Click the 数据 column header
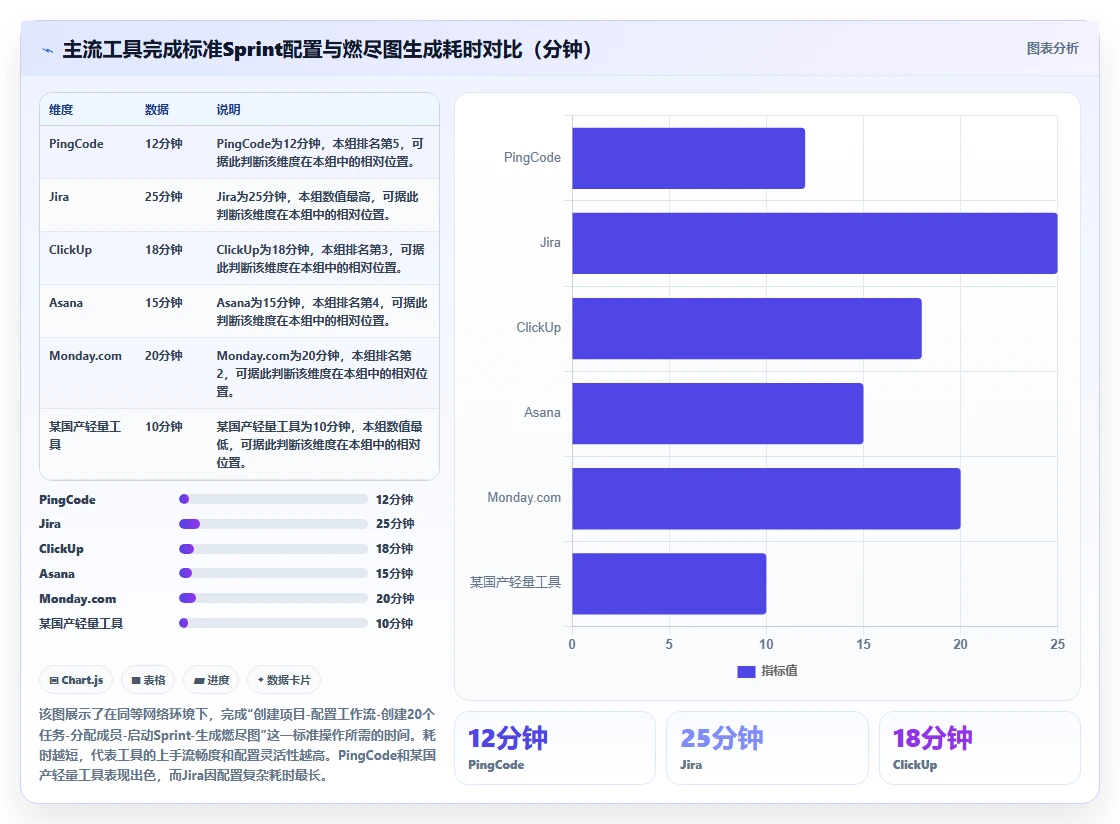Image resolution: width=1120 pixels, height=824 pixels. 156,109
